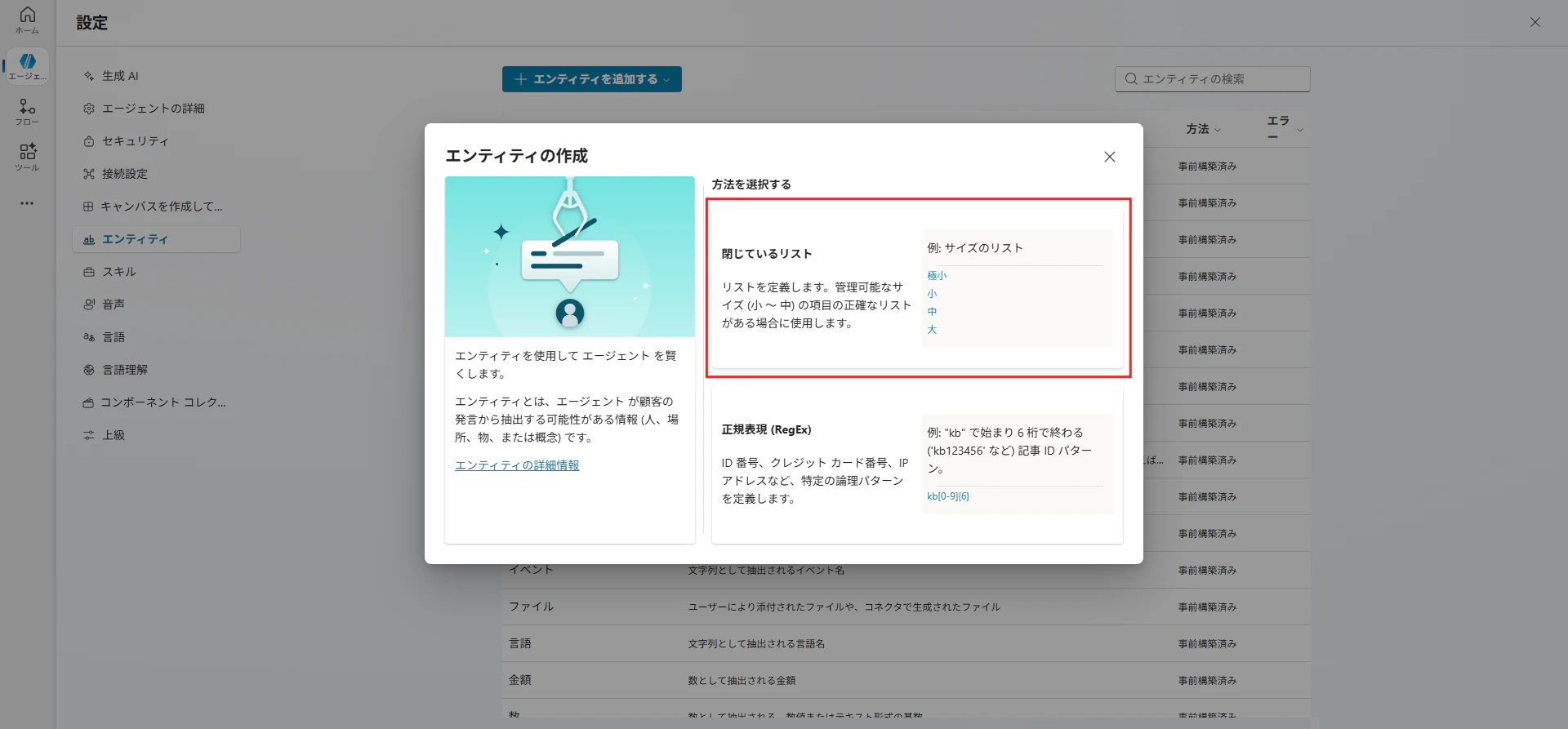Click the 極小 example item
1568x729 pixels.
(937, 276)
